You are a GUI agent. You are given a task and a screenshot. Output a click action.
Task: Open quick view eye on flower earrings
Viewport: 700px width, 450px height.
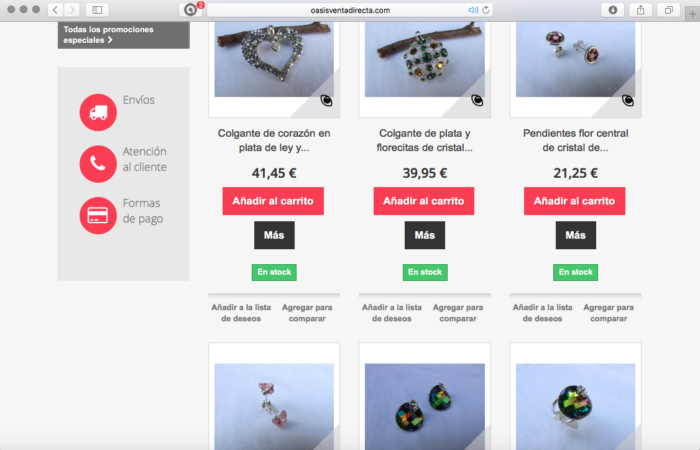click(628, 101)
